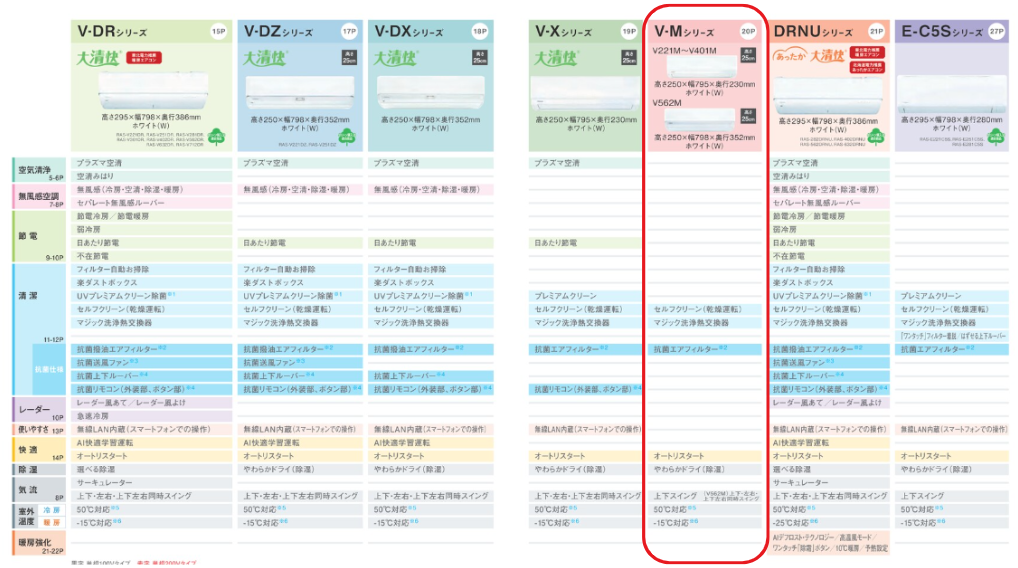Select the V-DX series header
1018x568 pixels.
430,31
